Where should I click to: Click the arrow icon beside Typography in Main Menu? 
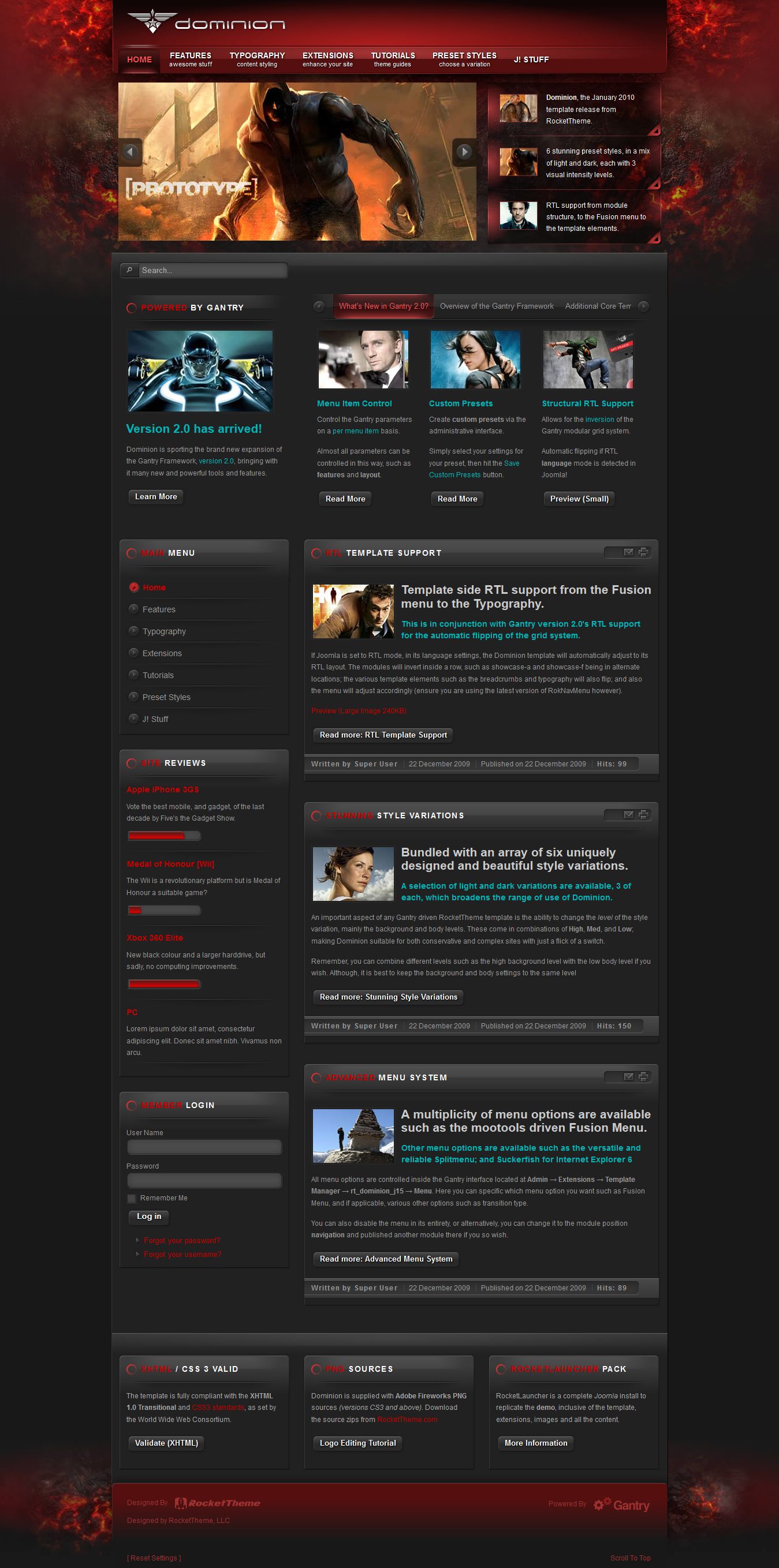[134, 631]
